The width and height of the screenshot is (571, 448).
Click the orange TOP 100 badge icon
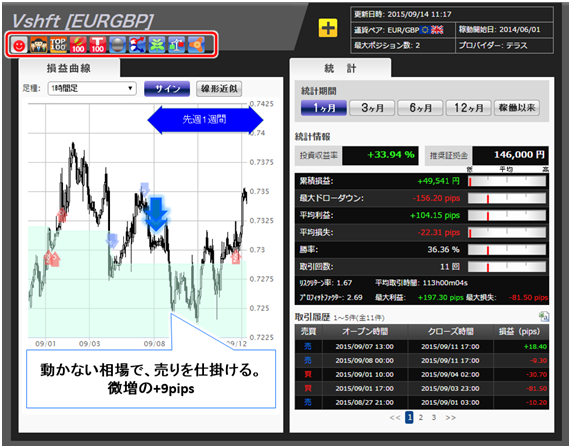coord(58,45)
